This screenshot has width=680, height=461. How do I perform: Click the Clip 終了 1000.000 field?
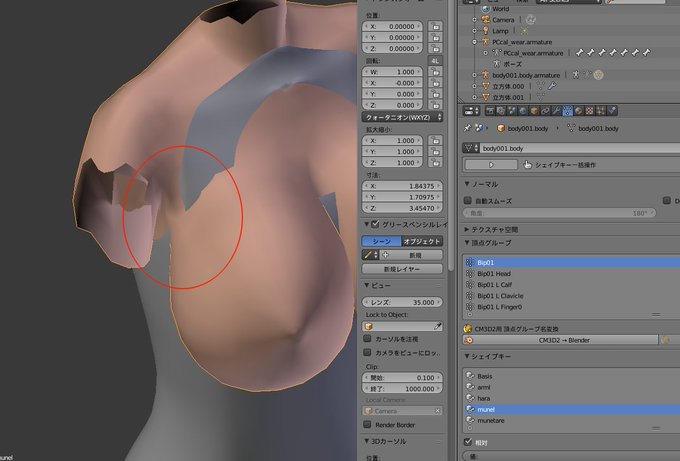(402, 389)
